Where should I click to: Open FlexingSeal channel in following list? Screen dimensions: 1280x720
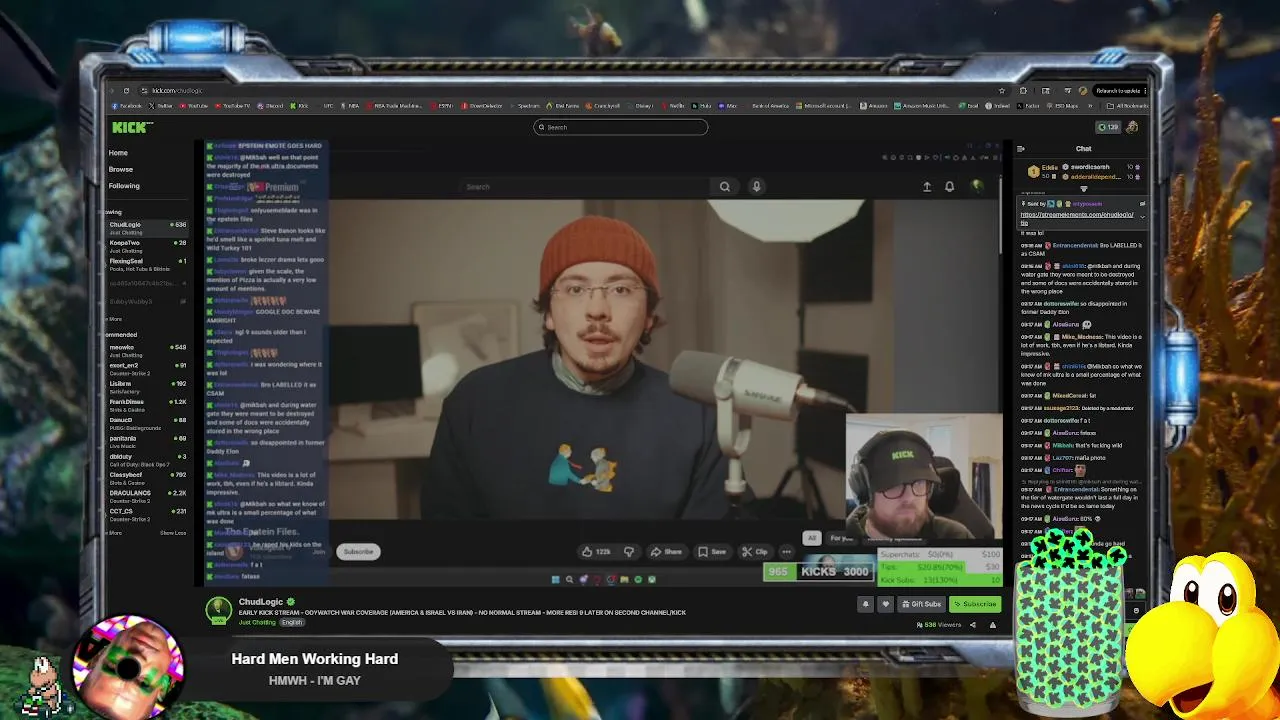click(147, 264)
